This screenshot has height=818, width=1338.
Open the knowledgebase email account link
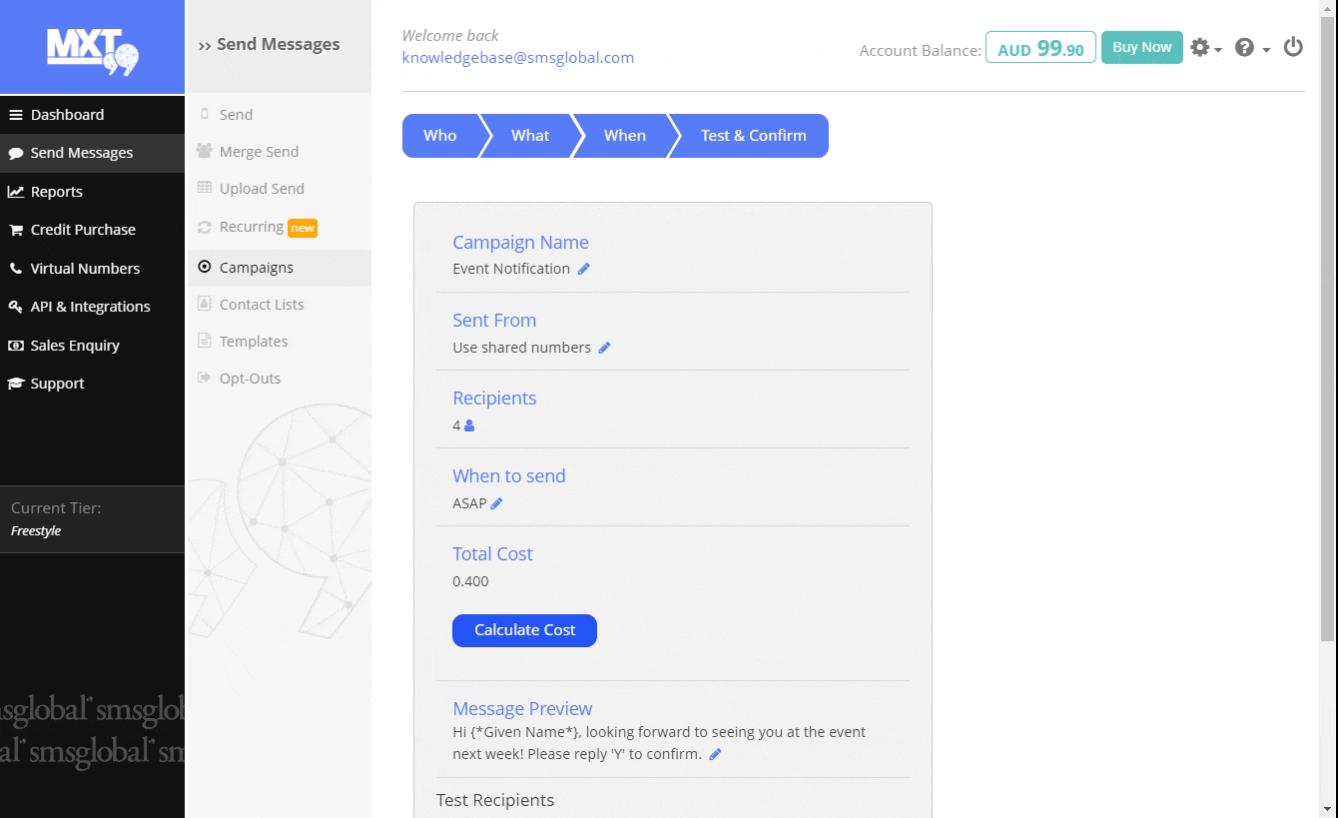(x=518, y=58)
